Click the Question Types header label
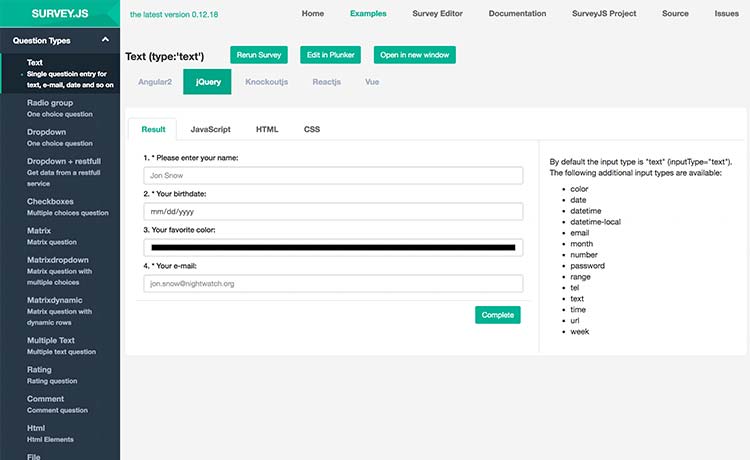Image resolution: width=750 pixels, height=460 pixels. tap(42, 41)
